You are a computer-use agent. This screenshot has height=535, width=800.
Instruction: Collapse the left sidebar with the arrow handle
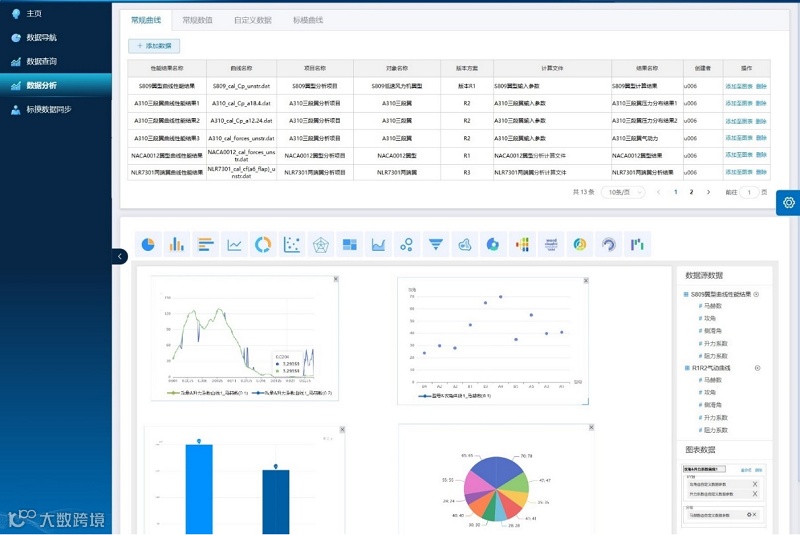click(x=119, y=256)
